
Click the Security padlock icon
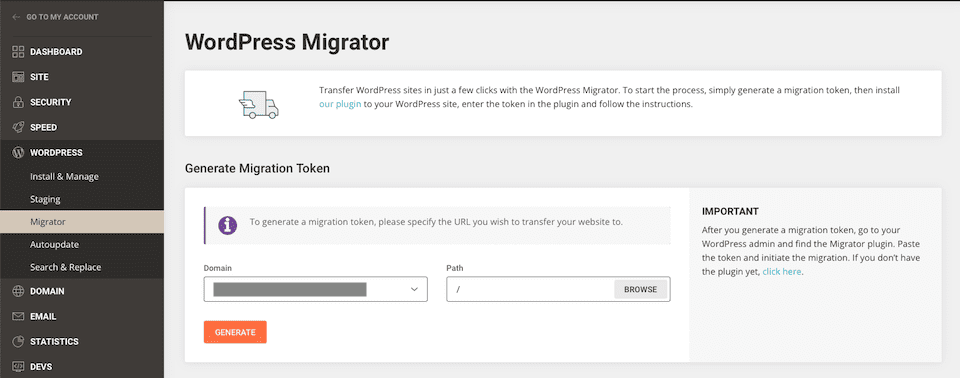18,102
